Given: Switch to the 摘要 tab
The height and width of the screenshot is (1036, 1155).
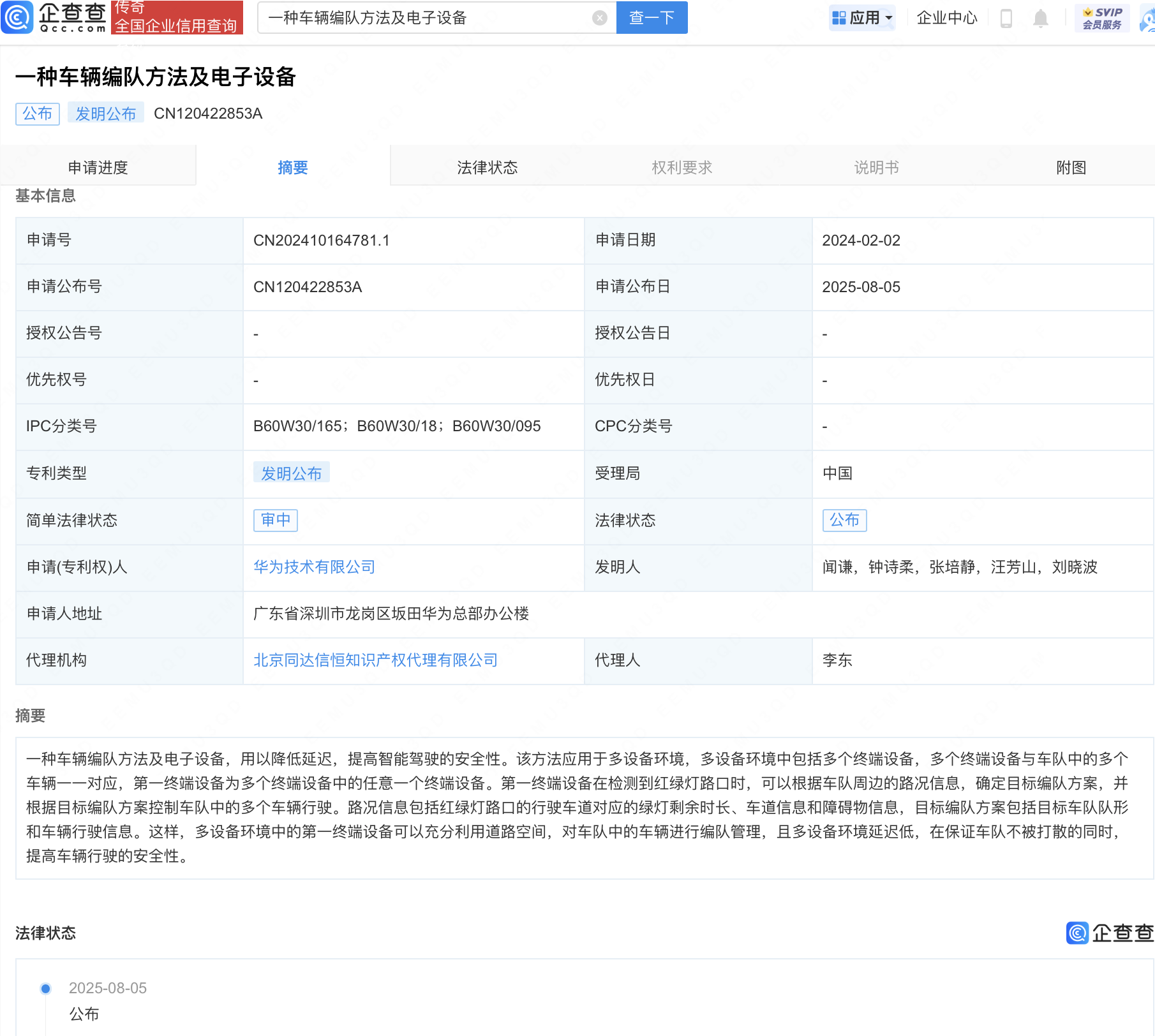Looking at the screenshot, I should point(293,167).
